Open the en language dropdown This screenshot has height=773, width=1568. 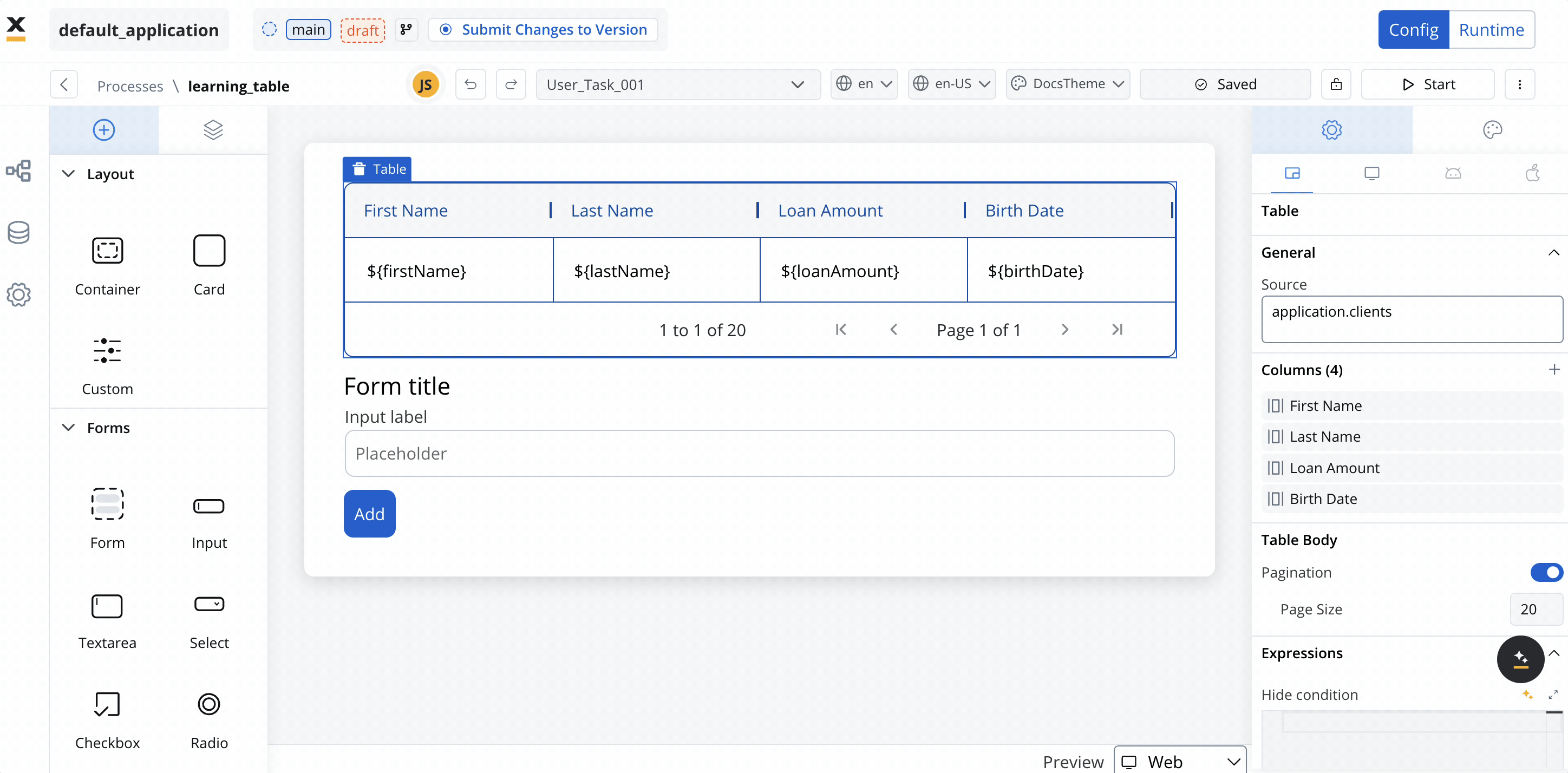[x=864, y=84]
